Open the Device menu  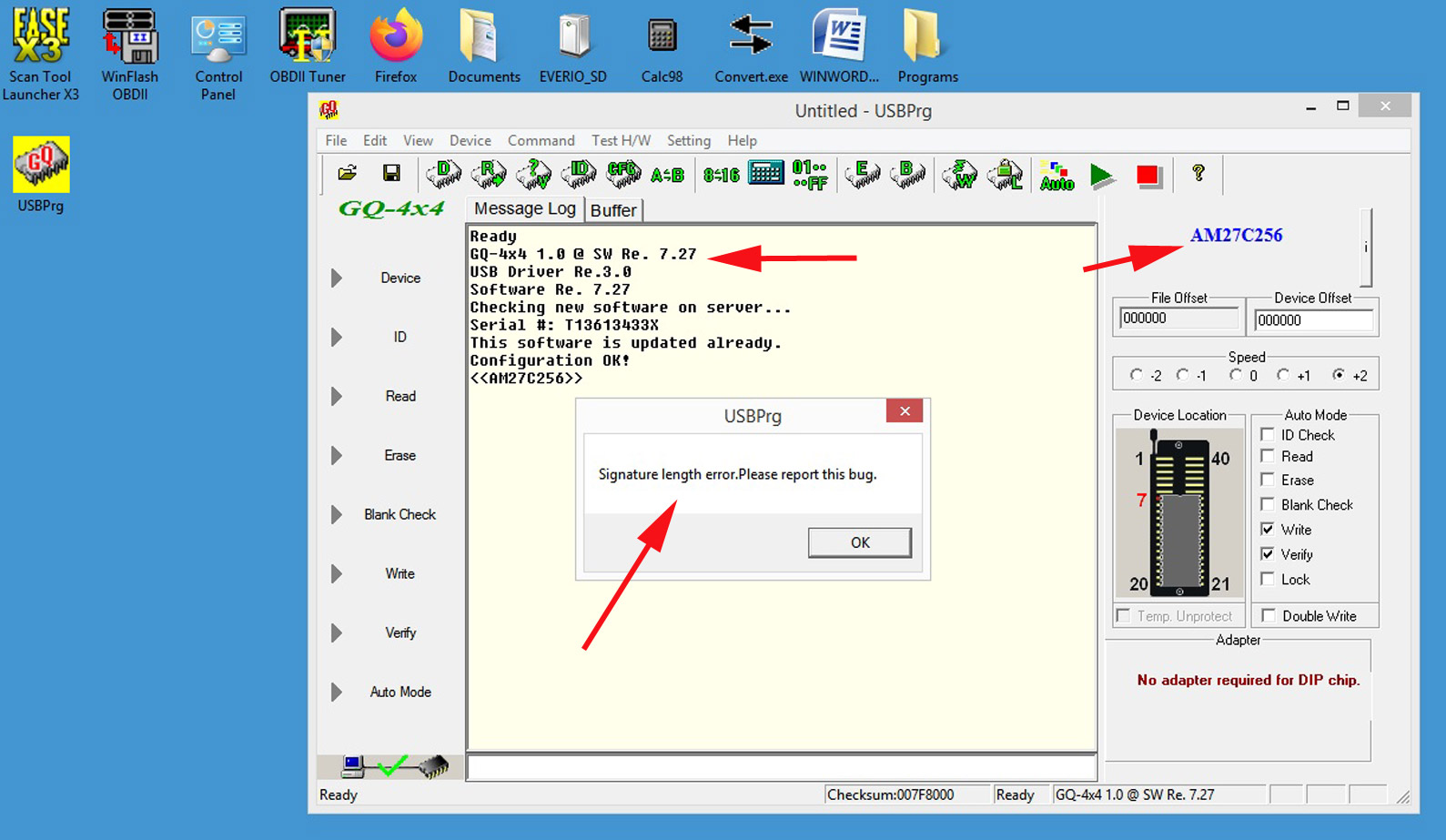click(470, 140)
